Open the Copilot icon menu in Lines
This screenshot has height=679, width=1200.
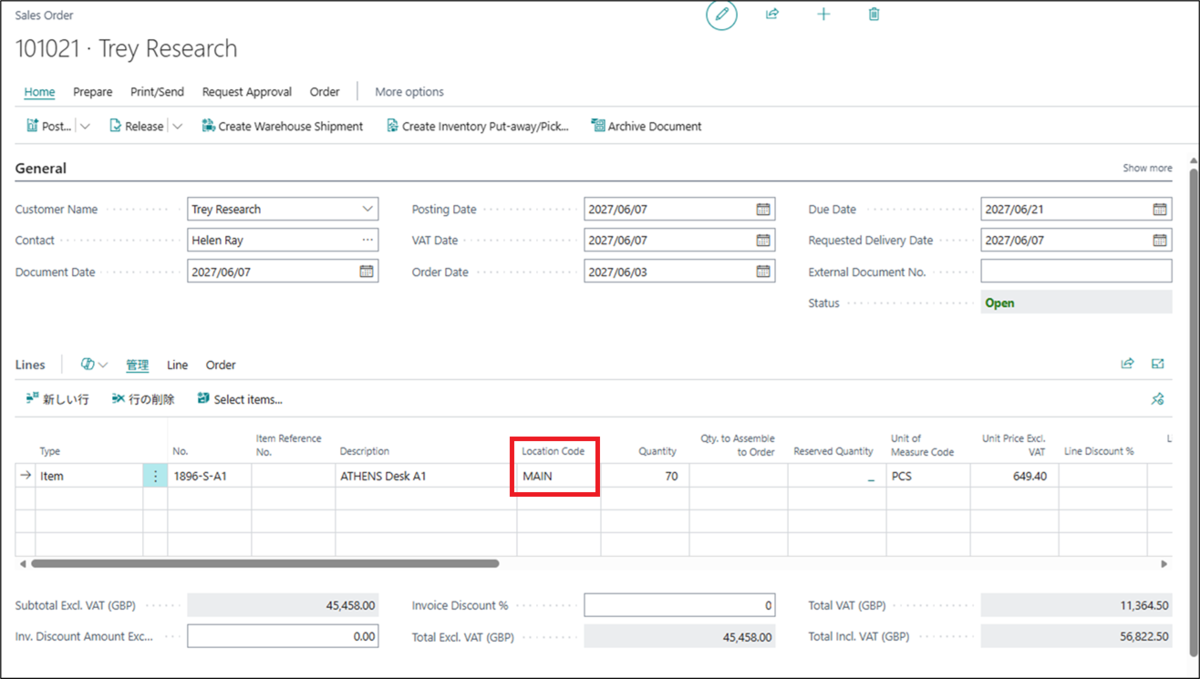94,365
